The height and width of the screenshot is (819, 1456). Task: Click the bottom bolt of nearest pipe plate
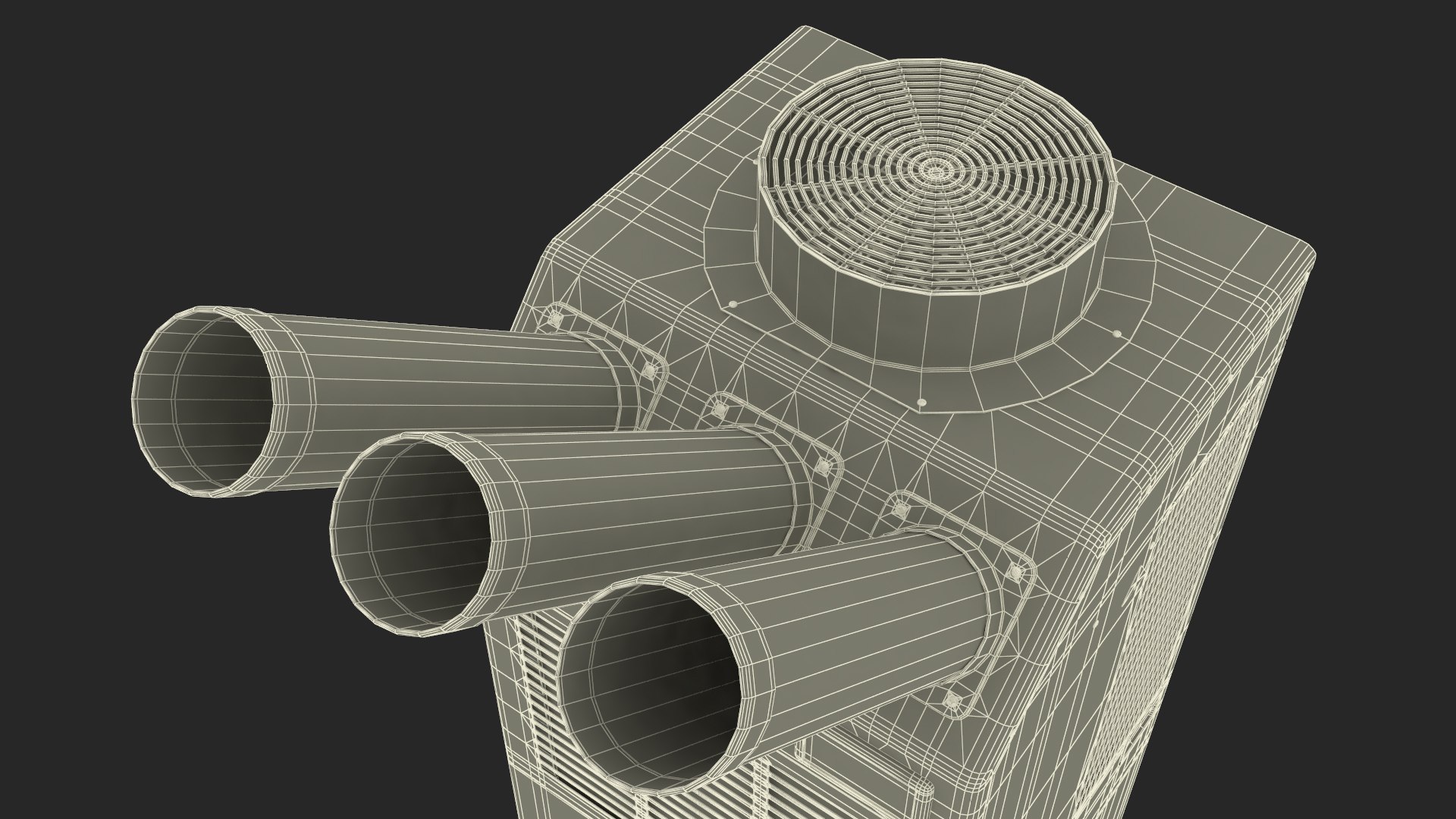[x=952, y=699]
